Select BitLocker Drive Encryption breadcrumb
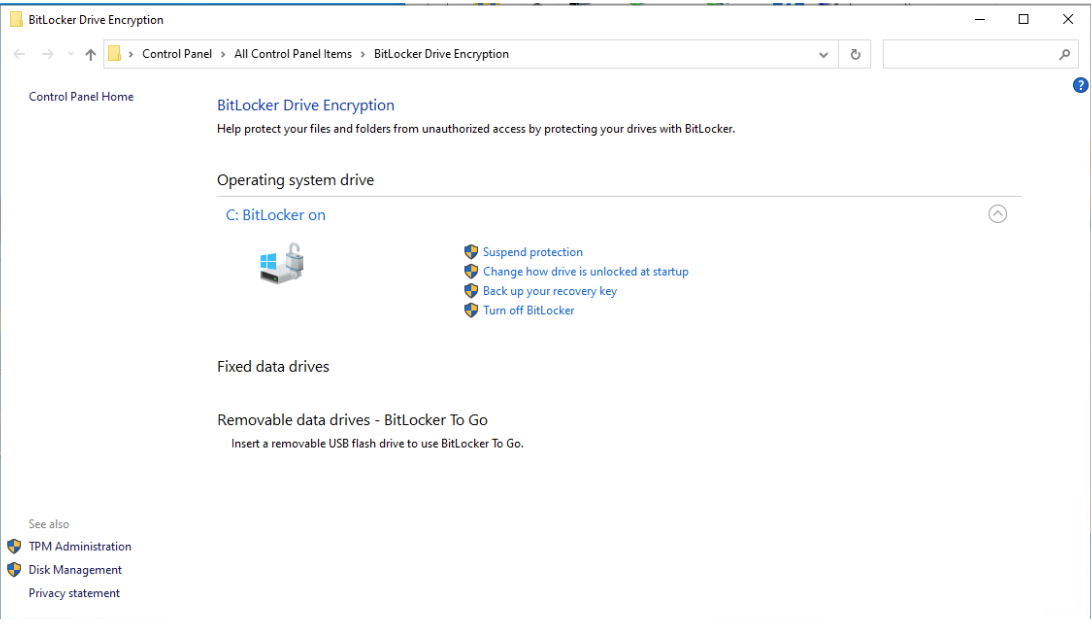 (x=441, y=54)
